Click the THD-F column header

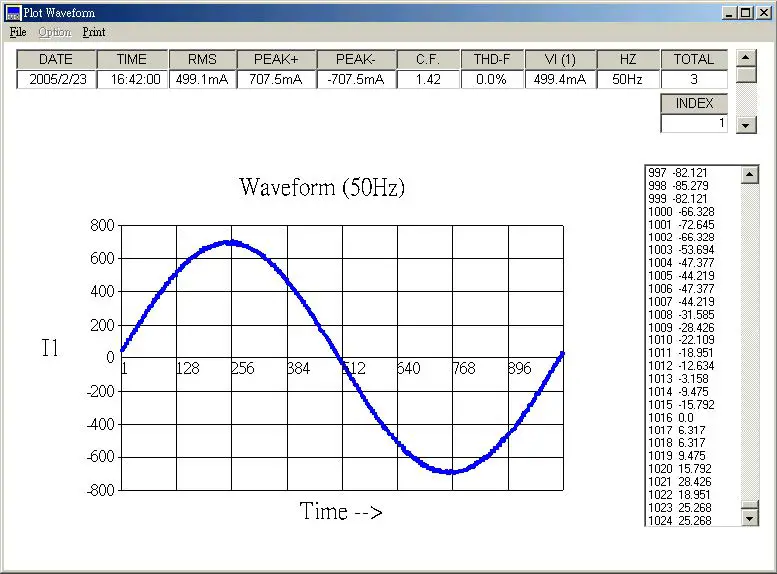(492, 59)
